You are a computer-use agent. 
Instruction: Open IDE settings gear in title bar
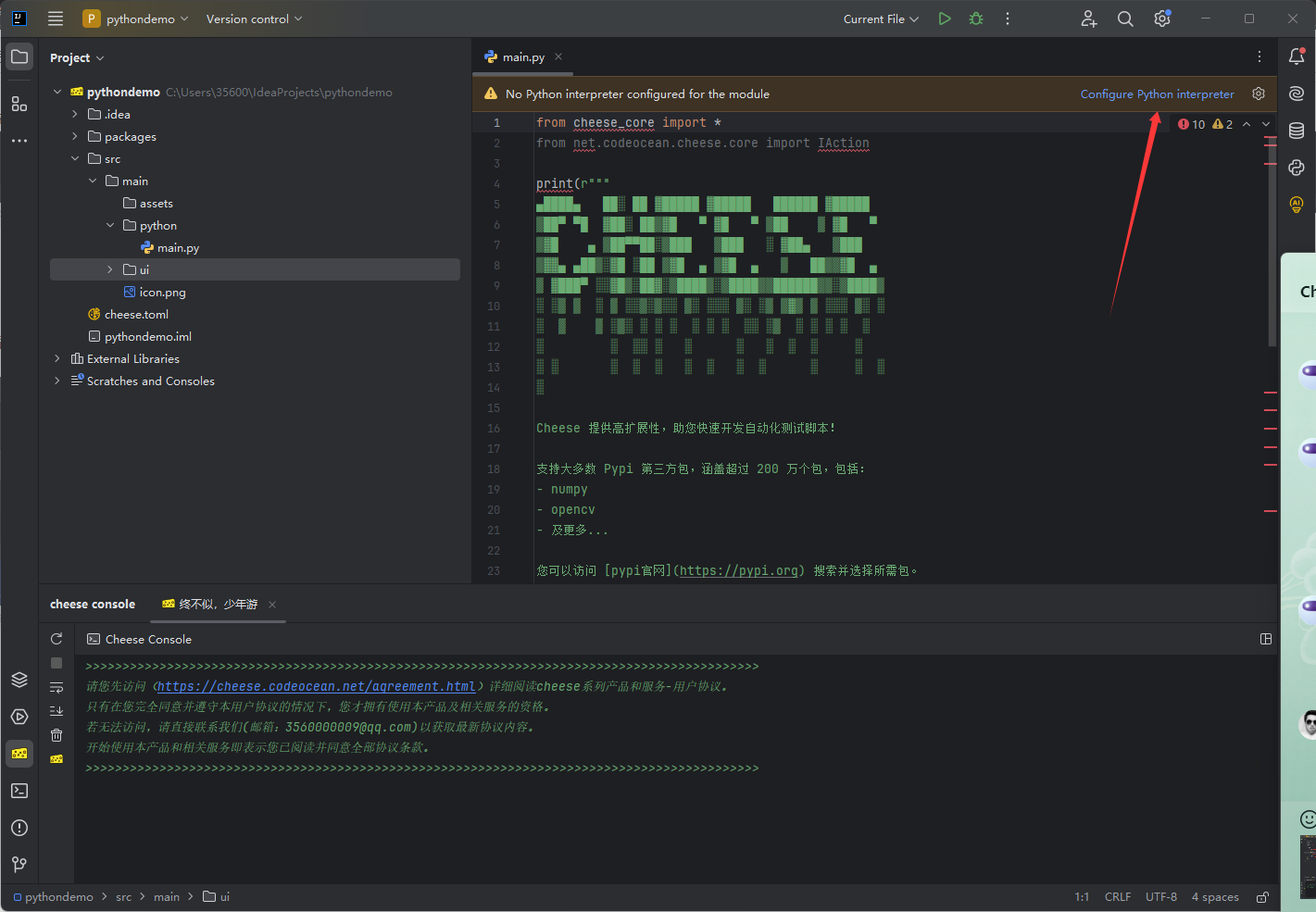coord(1162,19)
